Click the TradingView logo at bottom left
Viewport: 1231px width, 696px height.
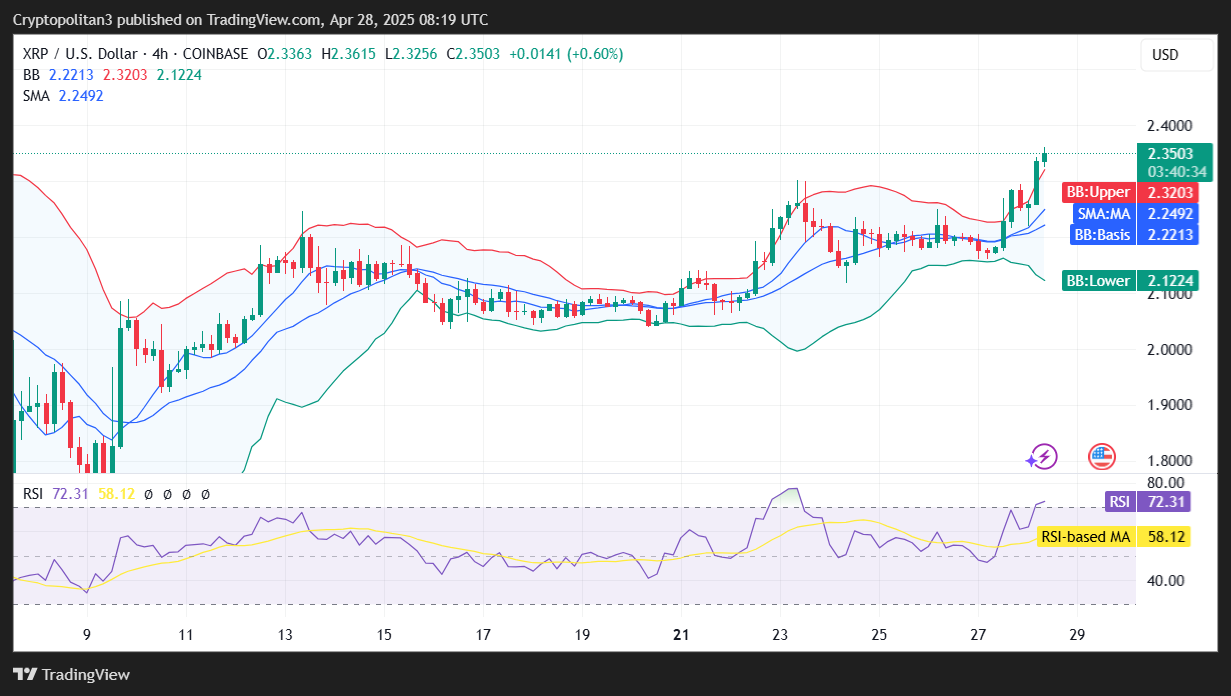[71, 674]
